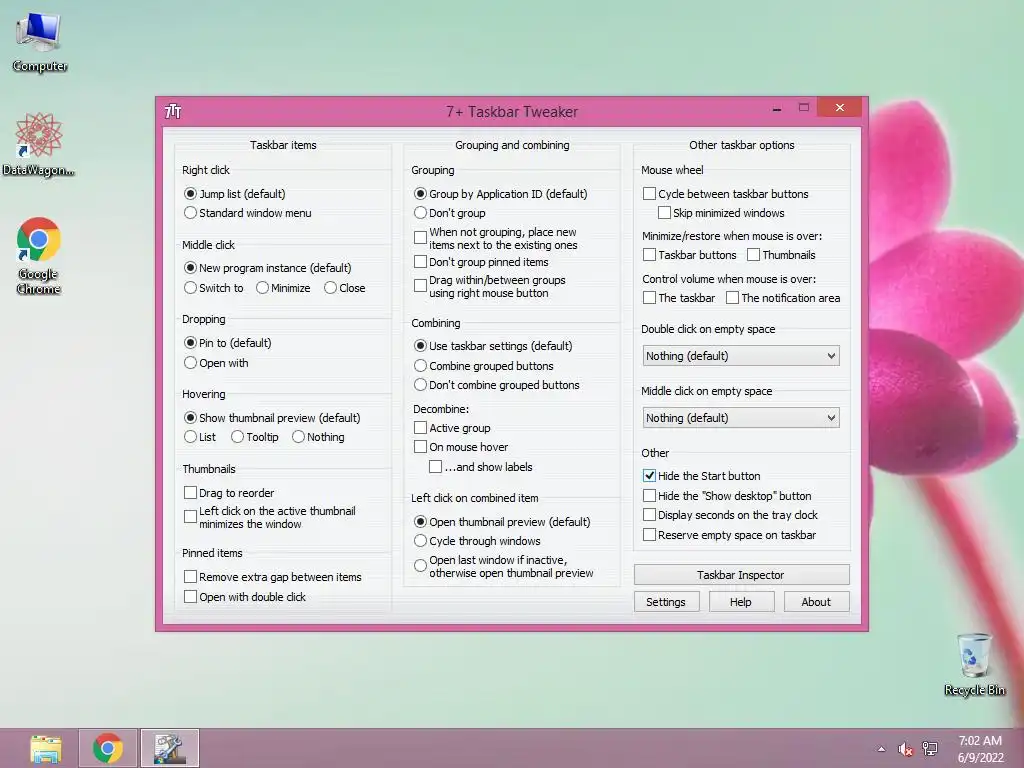Open the Recycle Bin desktop icon

coord(974,664)
